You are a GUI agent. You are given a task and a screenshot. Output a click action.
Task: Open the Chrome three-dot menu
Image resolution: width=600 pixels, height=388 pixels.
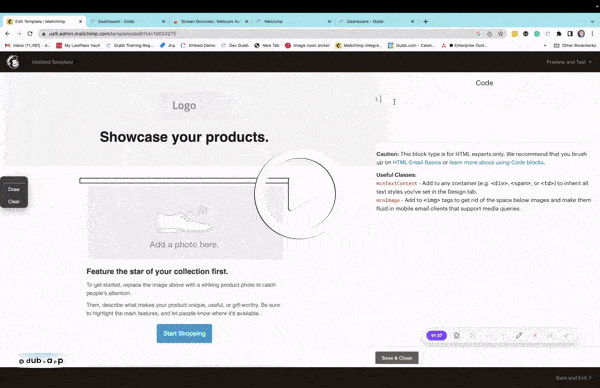tap(592, 34)
